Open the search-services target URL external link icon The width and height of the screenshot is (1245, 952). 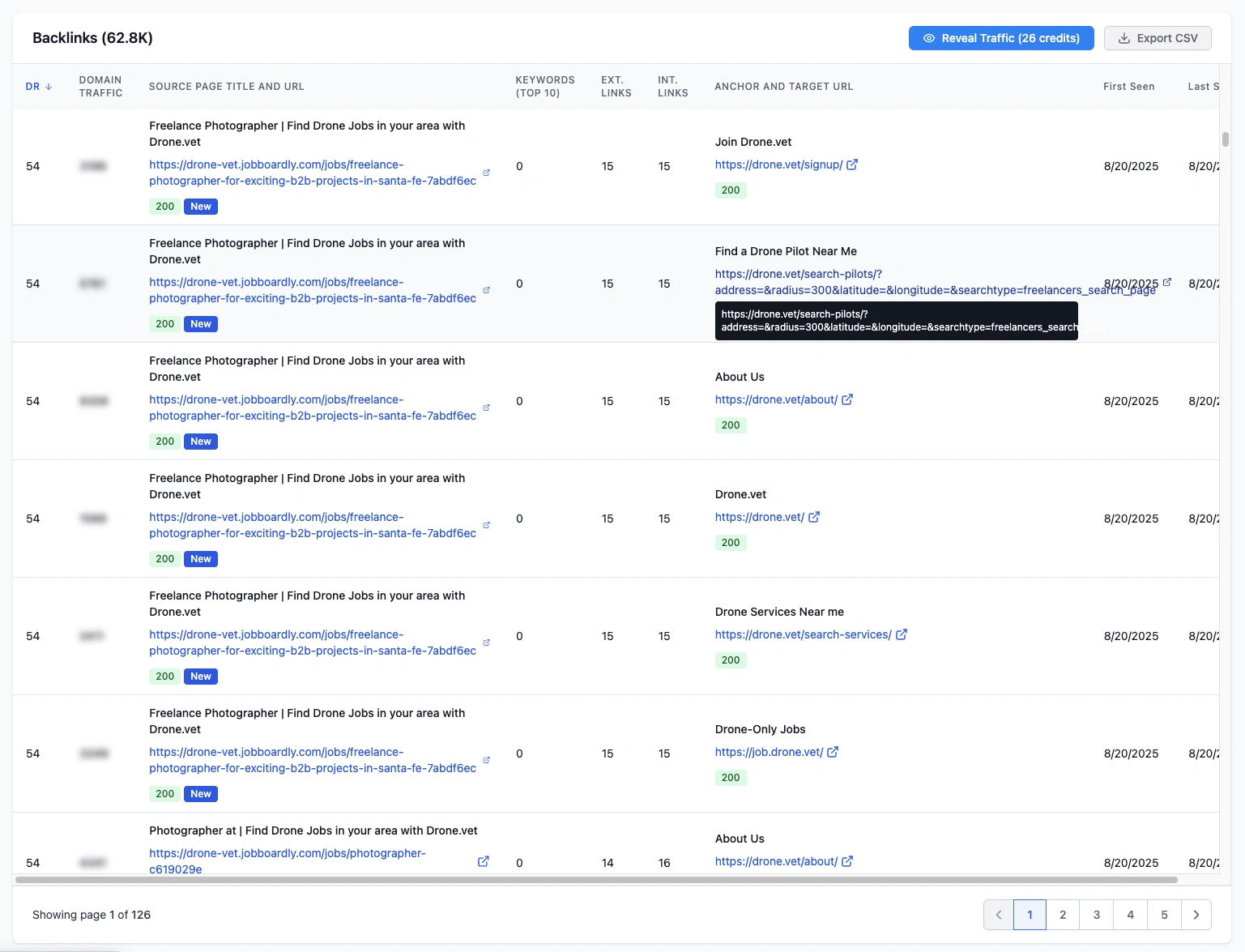(x=902, y=634)
